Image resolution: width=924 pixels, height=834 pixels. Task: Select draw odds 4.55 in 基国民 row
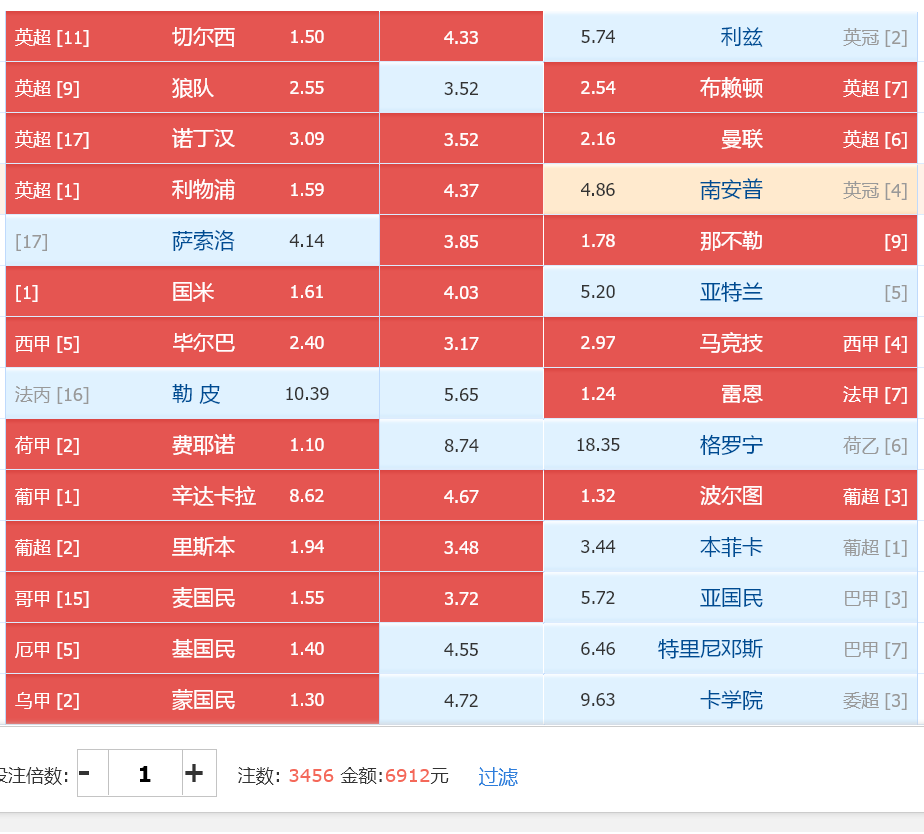coord(461,648)
